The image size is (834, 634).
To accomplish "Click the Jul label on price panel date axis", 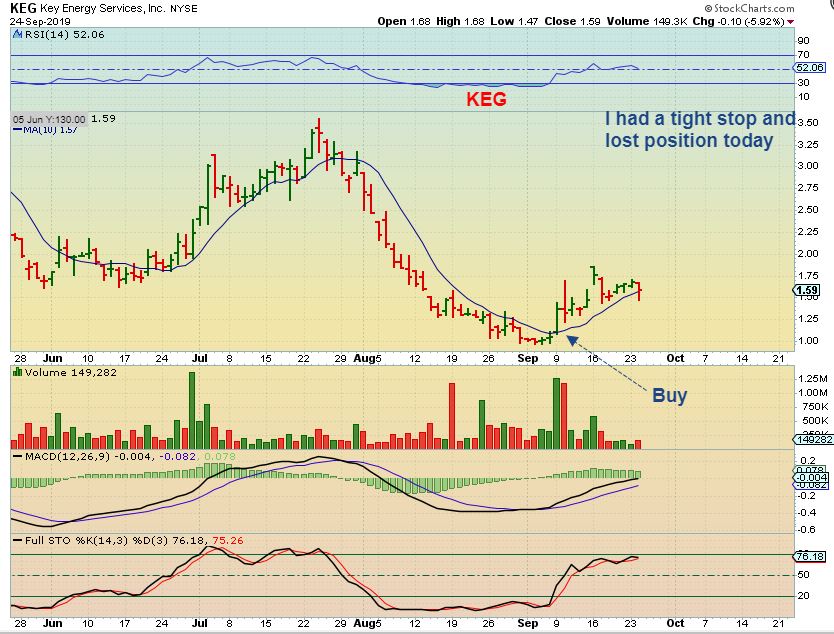I will coord(199,358).
